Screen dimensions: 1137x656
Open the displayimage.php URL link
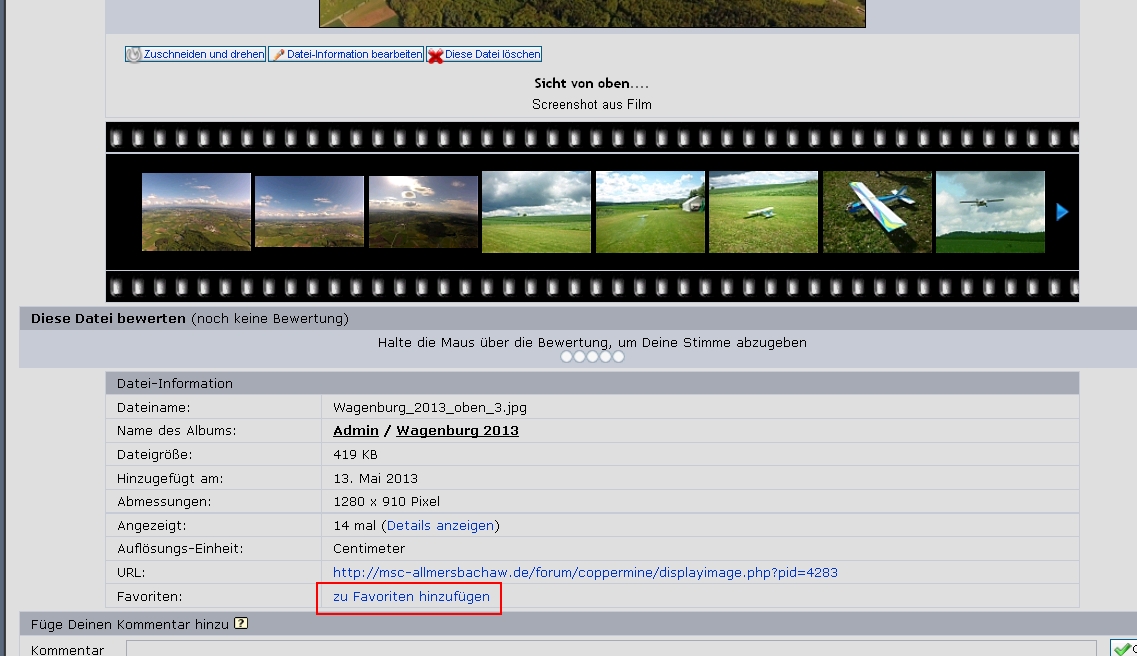pyautogui.click(x=585, y=573)
